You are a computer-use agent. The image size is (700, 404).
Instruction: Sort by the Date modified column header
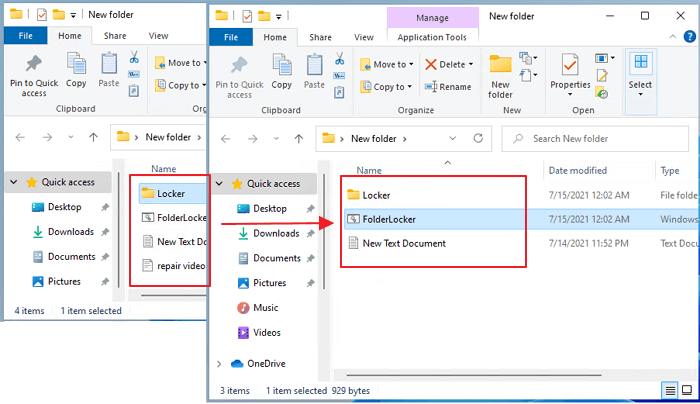click(x=577, y=171)
